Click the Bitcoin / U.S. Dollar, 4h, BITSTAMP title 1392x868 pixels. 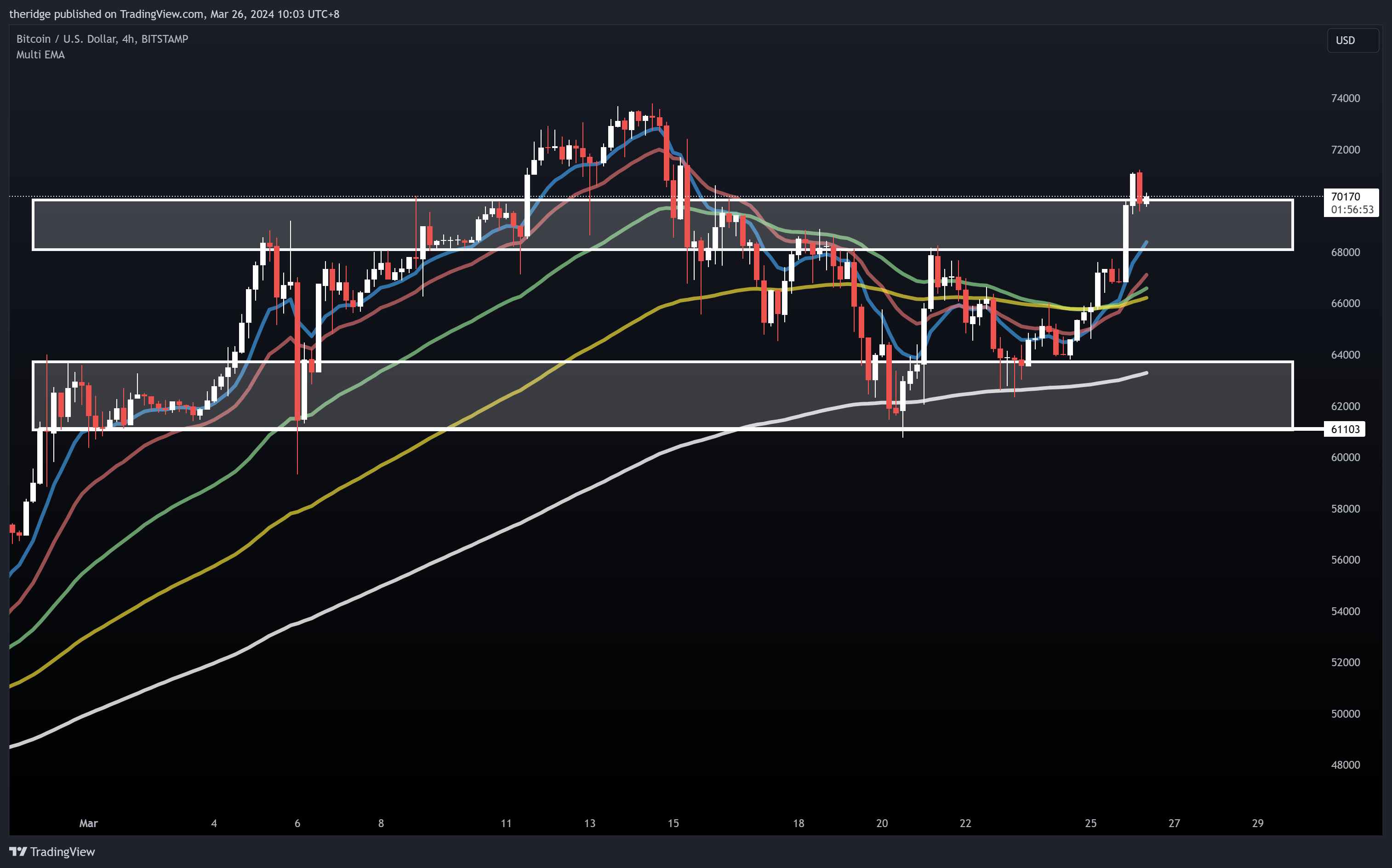pos(102,39)
